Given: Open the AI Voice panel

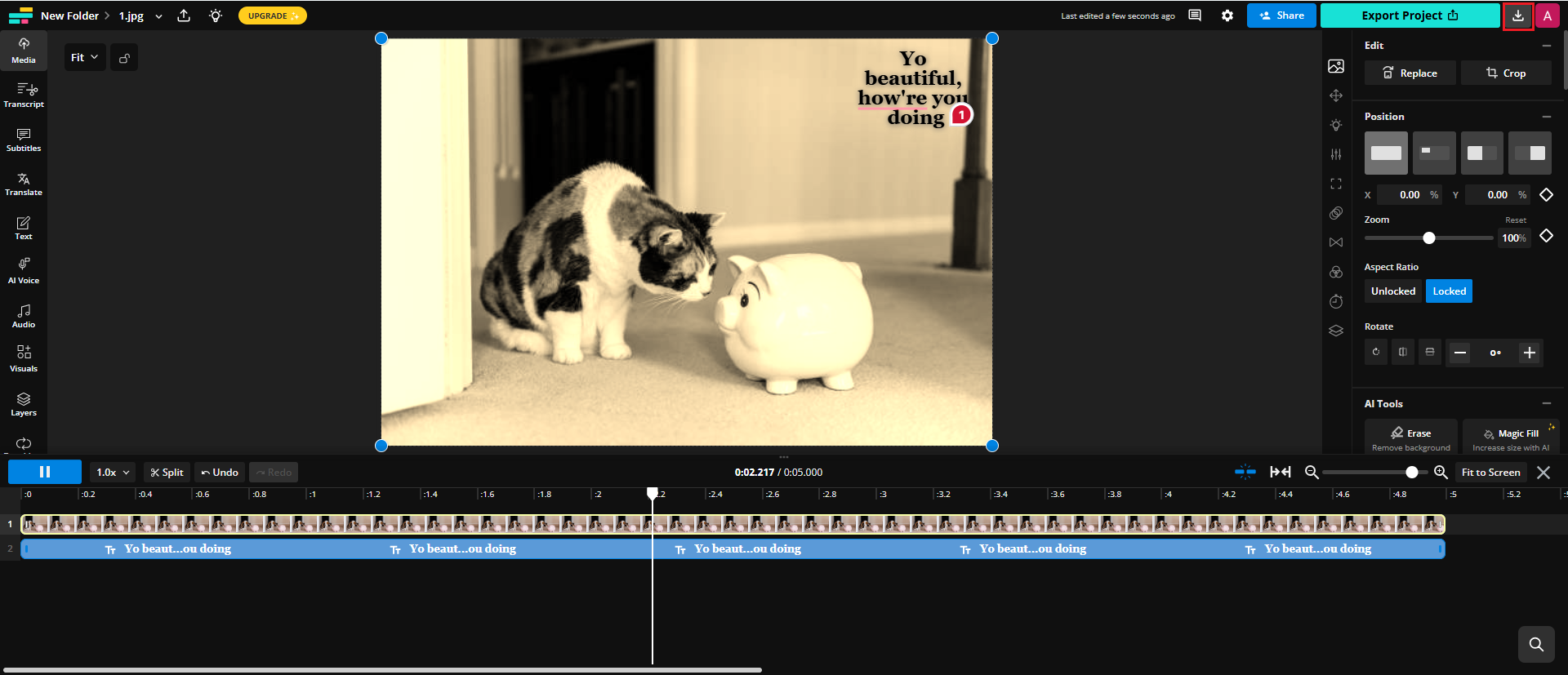Looking at the screenshot, I should (24, 271).
